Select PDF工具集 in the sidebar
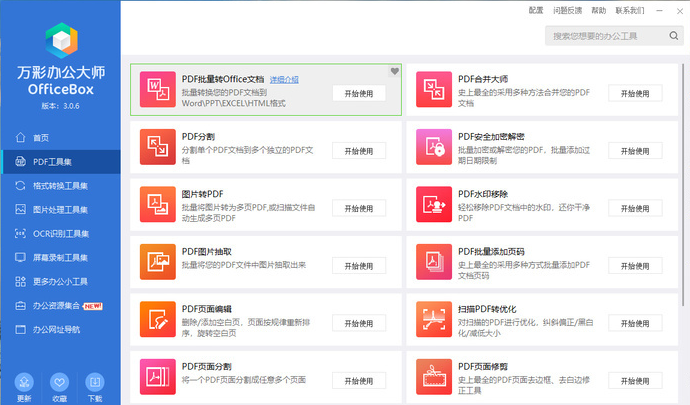This screenshot has width=690, height=405. click(x=60, y=162)
